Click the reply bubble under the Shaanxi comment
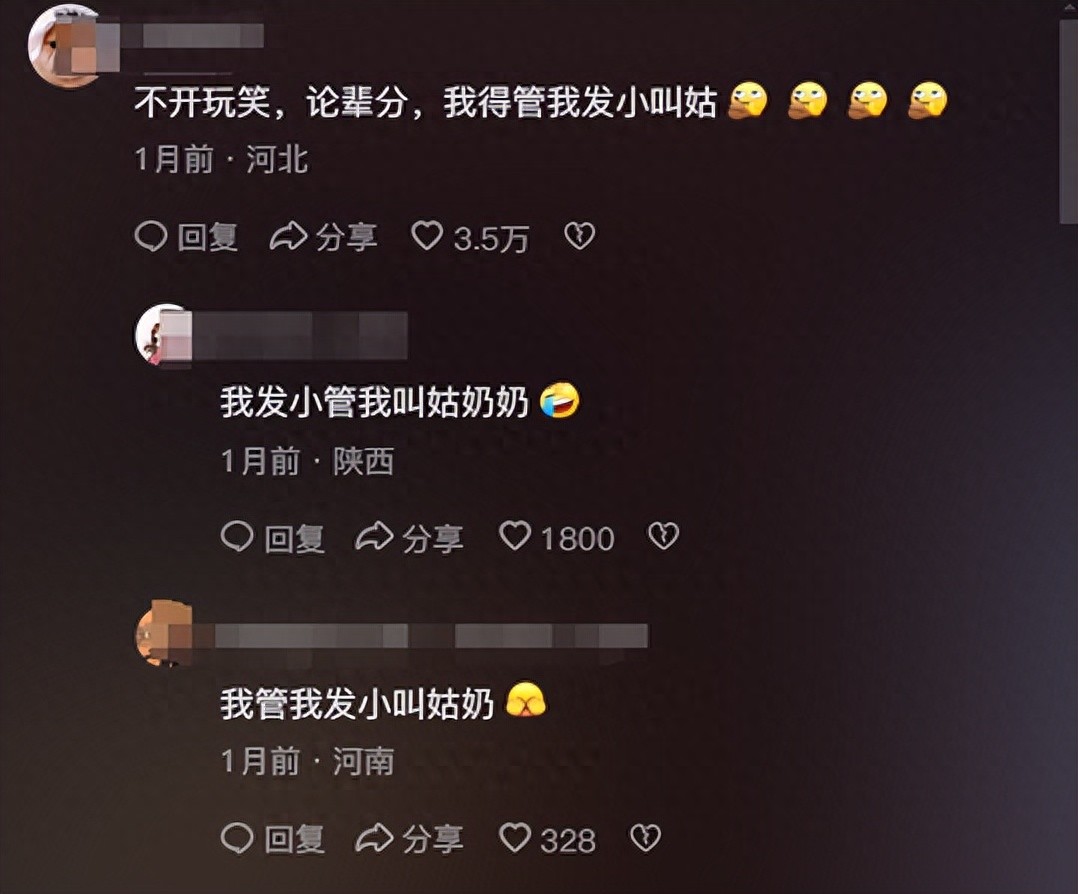The width and height of the screenshot is (1078, 894). [237, 536]
